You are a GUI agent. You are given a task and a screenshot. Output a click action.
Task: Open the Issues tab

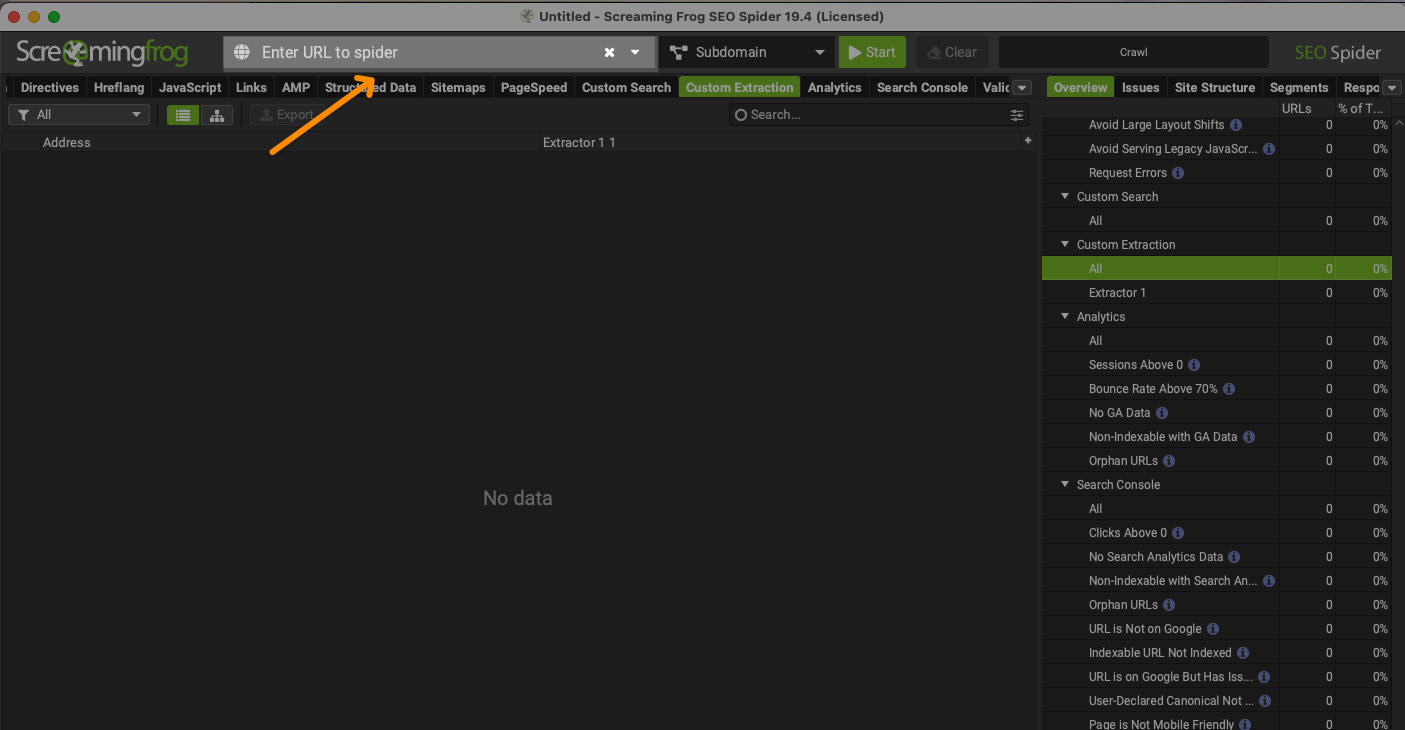point(1141,87)
